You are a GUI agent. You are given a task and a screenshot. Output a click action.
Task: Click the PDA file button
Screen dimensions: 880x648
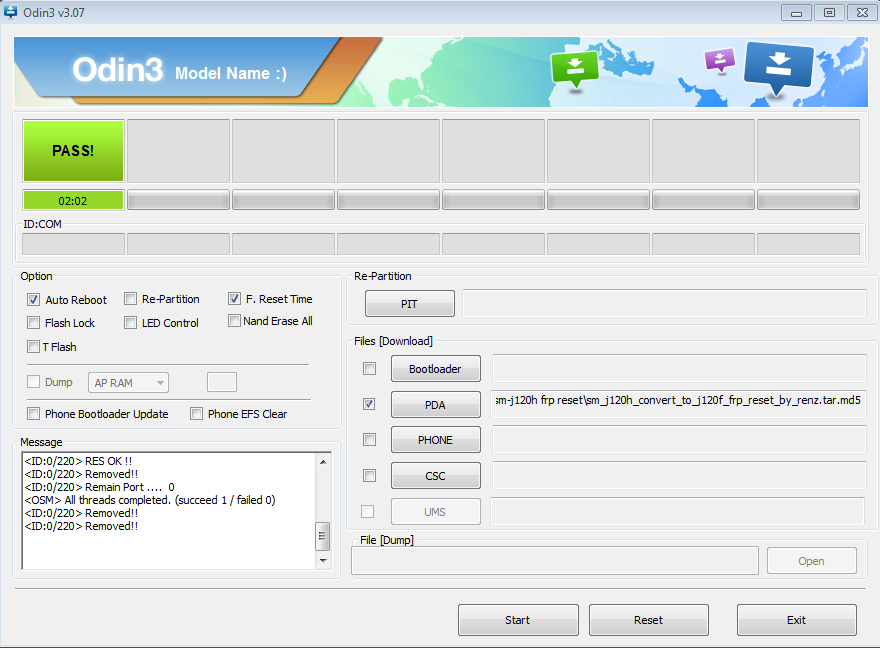(x=436, y=405)
